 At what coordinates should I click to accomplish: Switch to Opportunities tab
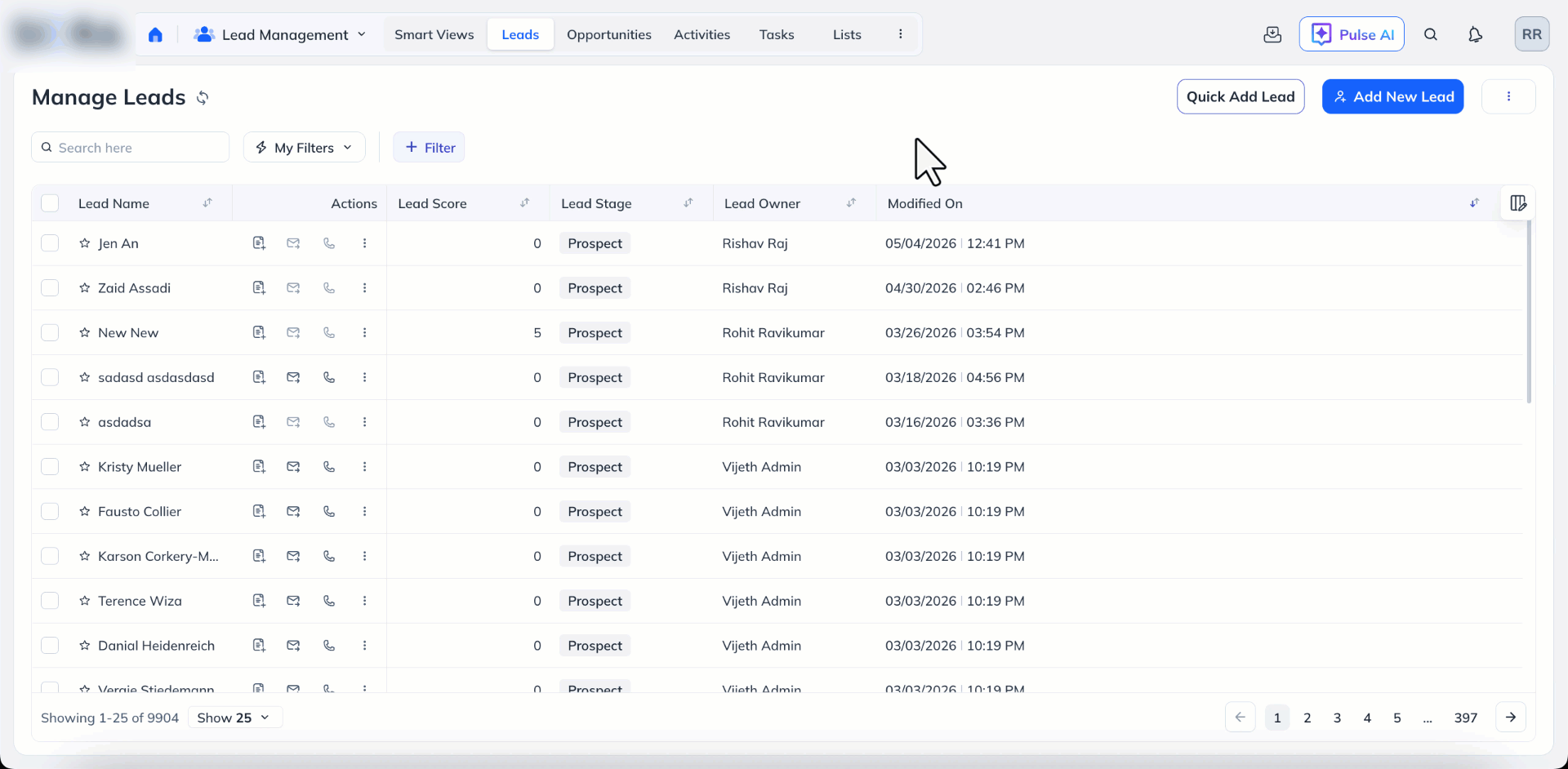pos(609,34)
